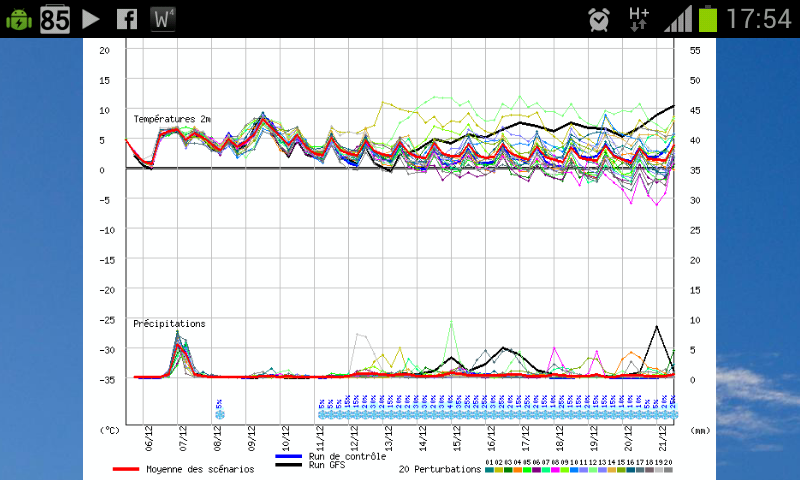Click the 20/12 date label
The height and width of the screenshot is (480, 800).
tap(628, 438)
